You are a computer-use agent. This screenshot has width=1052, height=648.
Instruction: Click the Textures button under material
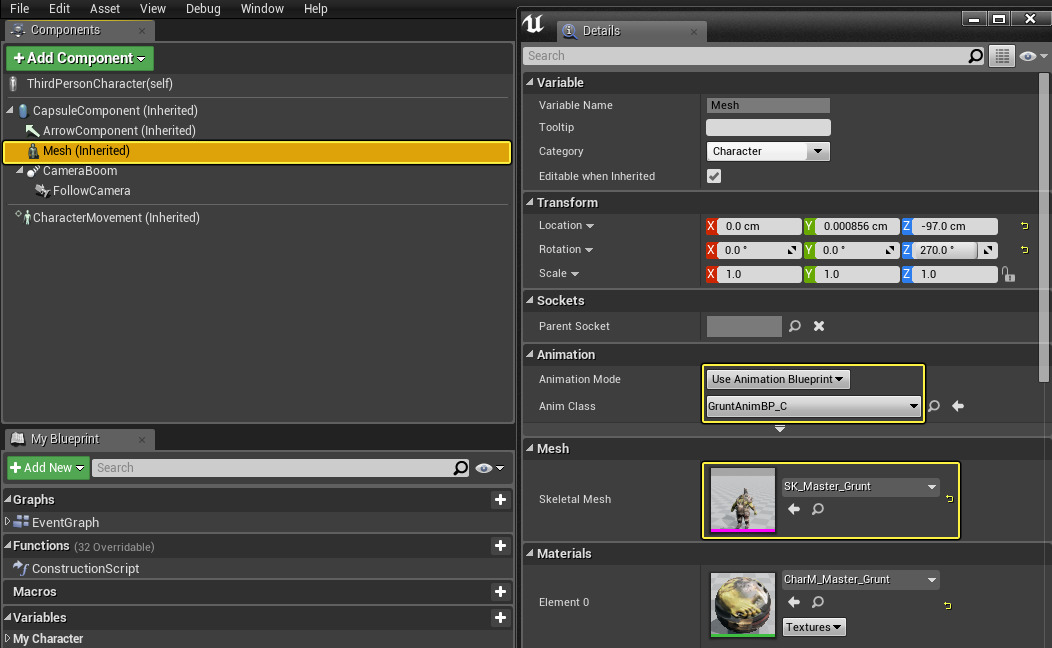[814, 627]
